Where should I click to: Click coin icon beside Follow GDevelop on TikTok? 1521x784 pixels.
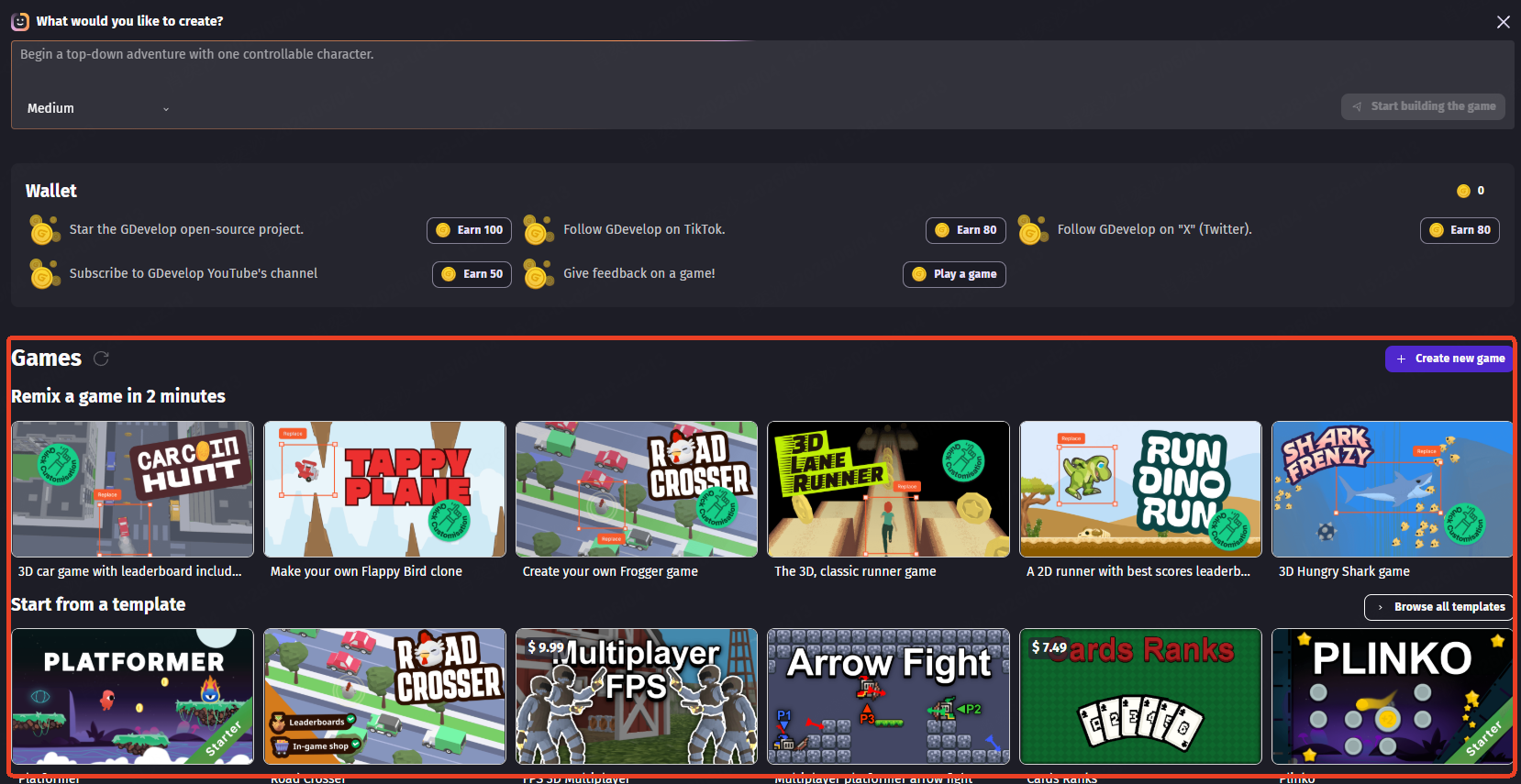tap(538, 229)
